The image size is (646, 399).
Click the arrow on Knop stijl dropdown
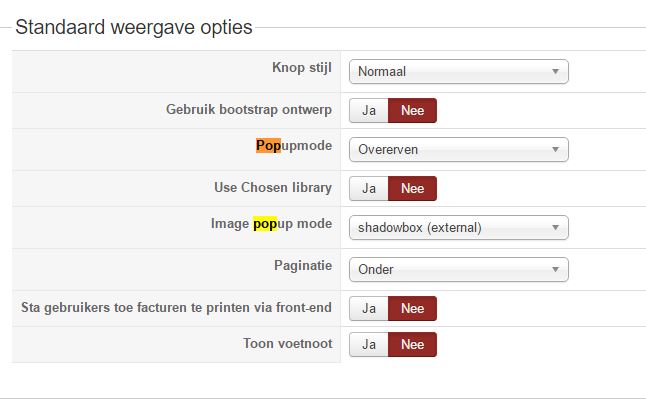[555, 71]
